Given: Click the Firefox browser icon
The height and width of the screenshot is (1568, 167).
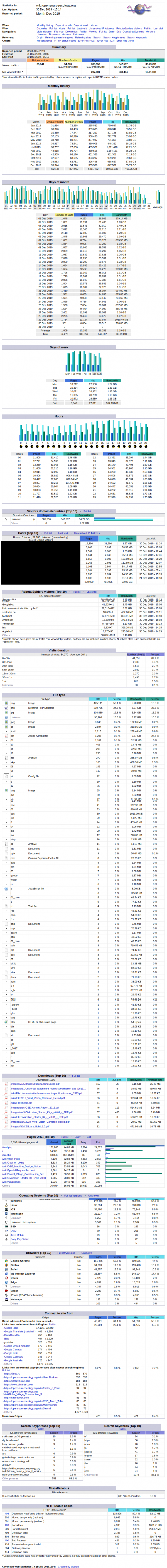Looking at the screenshot, I should (6, 1265).
